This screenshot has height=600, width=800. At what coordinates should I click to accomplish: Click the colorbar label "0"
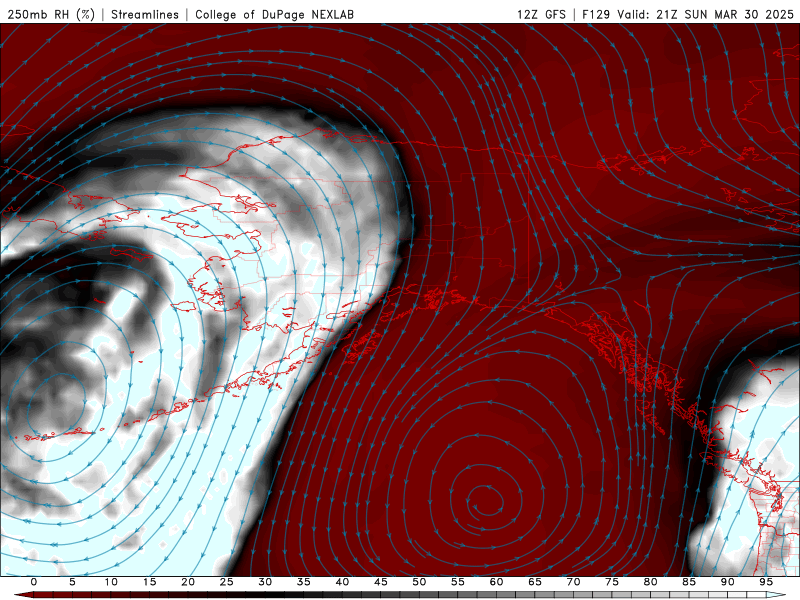click(x=34, y=582)
